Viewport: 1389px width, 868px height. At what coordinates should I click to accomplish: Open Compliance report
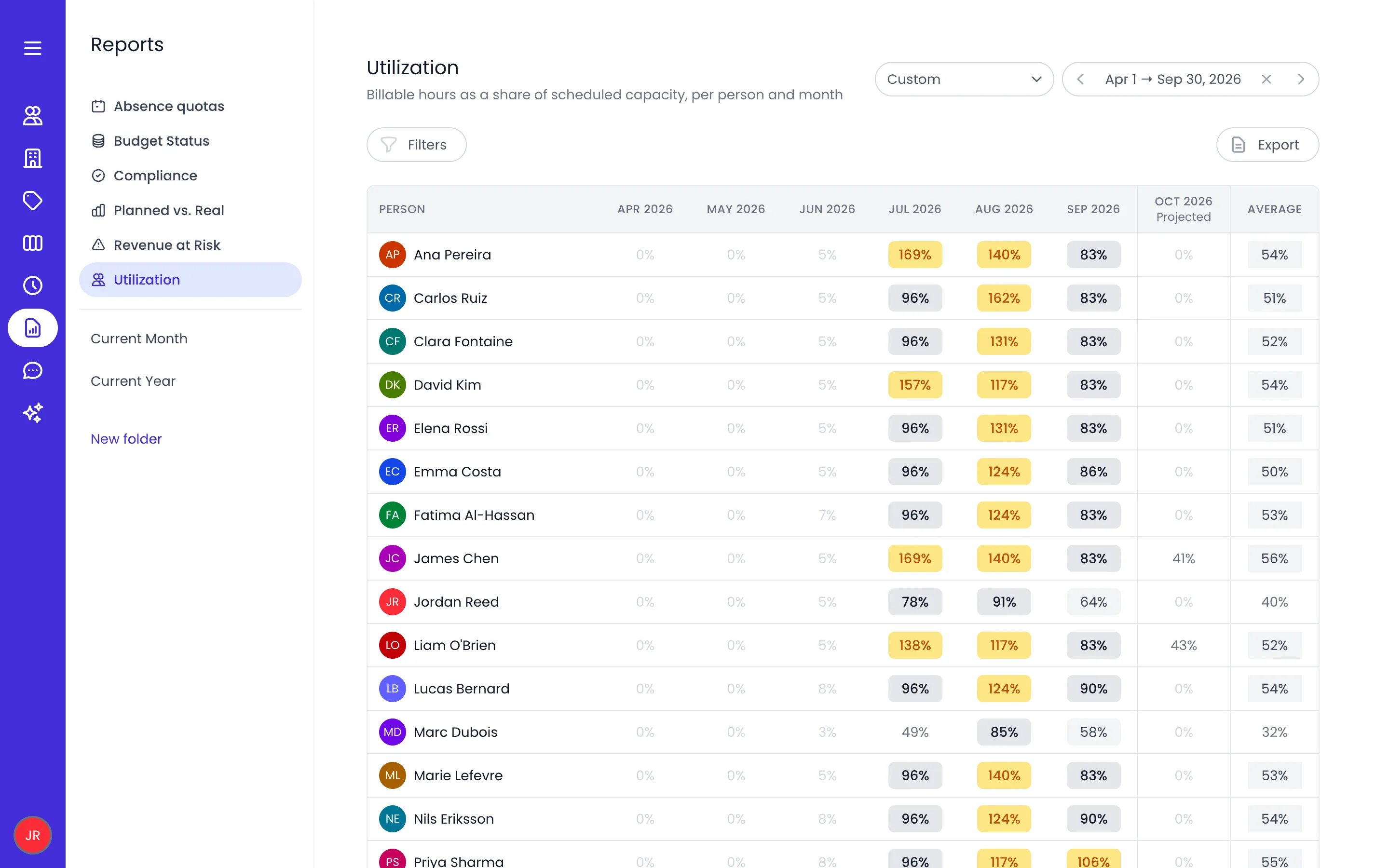(191, 176)
